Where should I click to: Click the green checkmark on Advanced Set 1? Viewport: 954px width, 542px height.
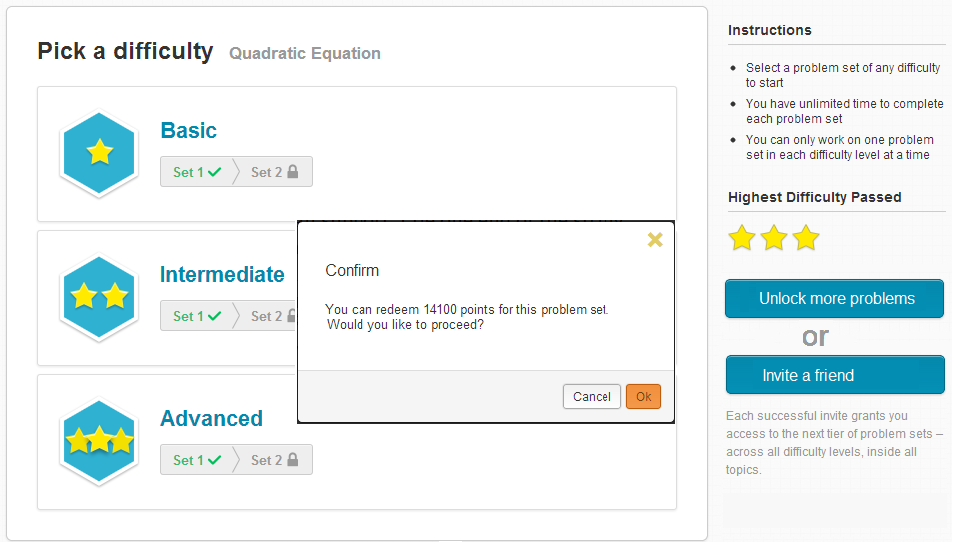click(x=214, y=460)
